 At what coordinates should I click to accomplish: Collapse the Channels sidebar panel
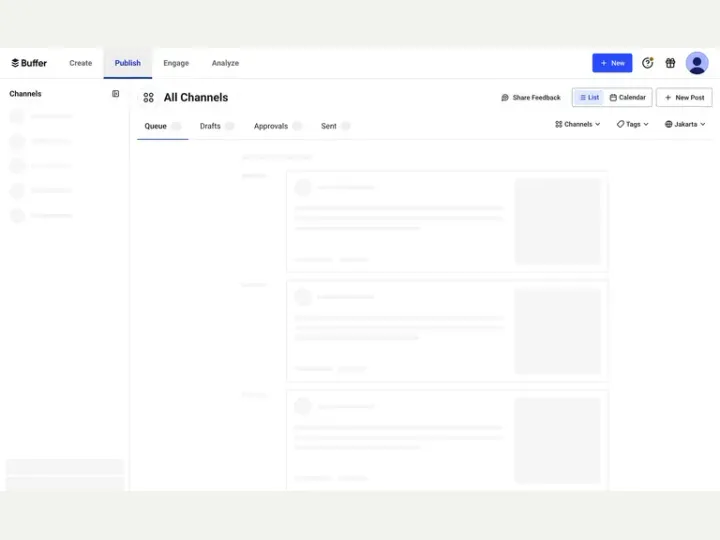(x=116, y=94)
